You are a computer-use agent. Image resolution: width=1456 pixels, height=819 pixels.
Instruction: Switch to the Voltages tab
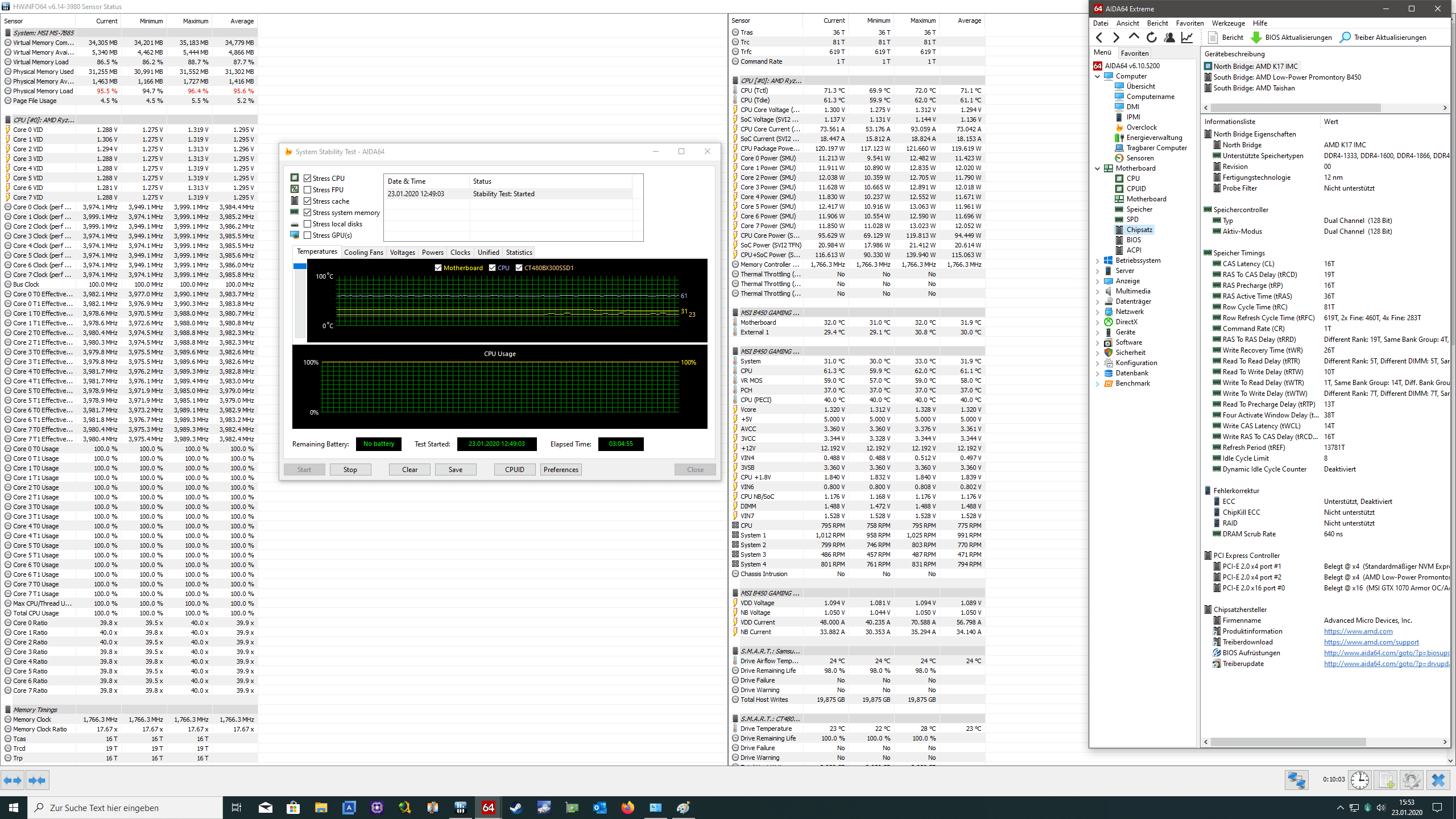click(402, 253)
